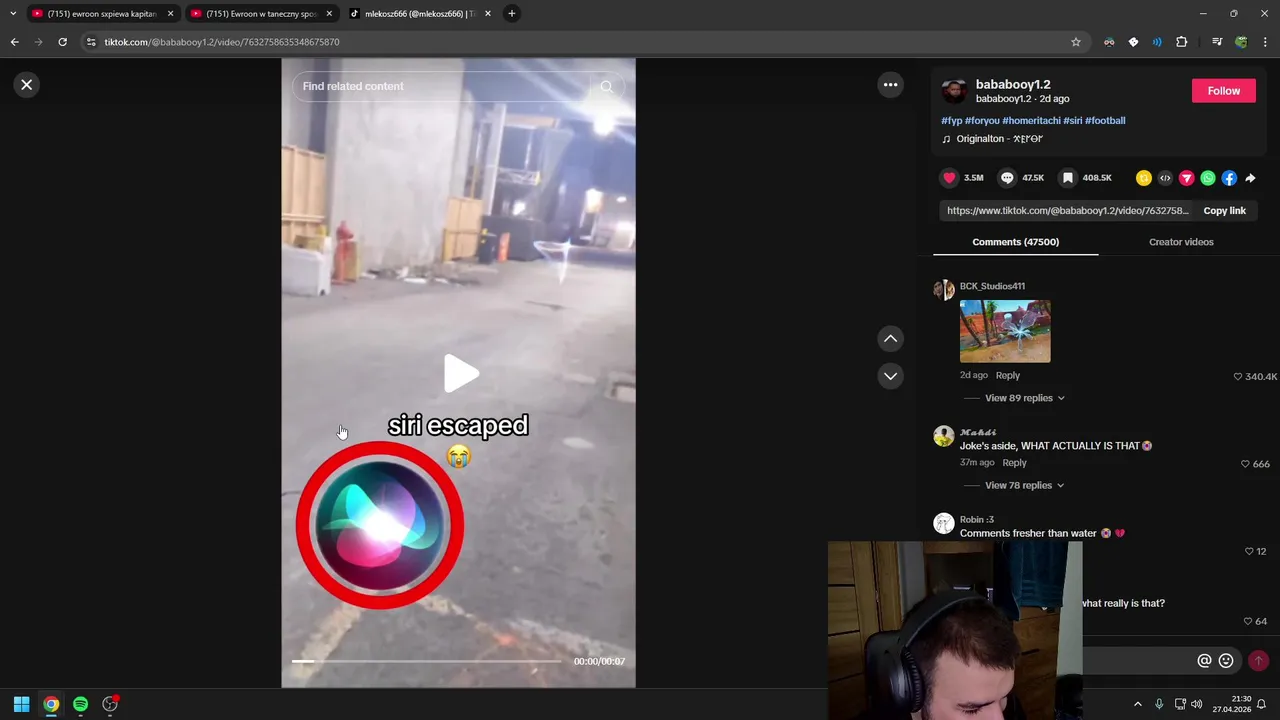Like the comment with 666 likes
The image size is (1280, 720).
pos(1245,464)
